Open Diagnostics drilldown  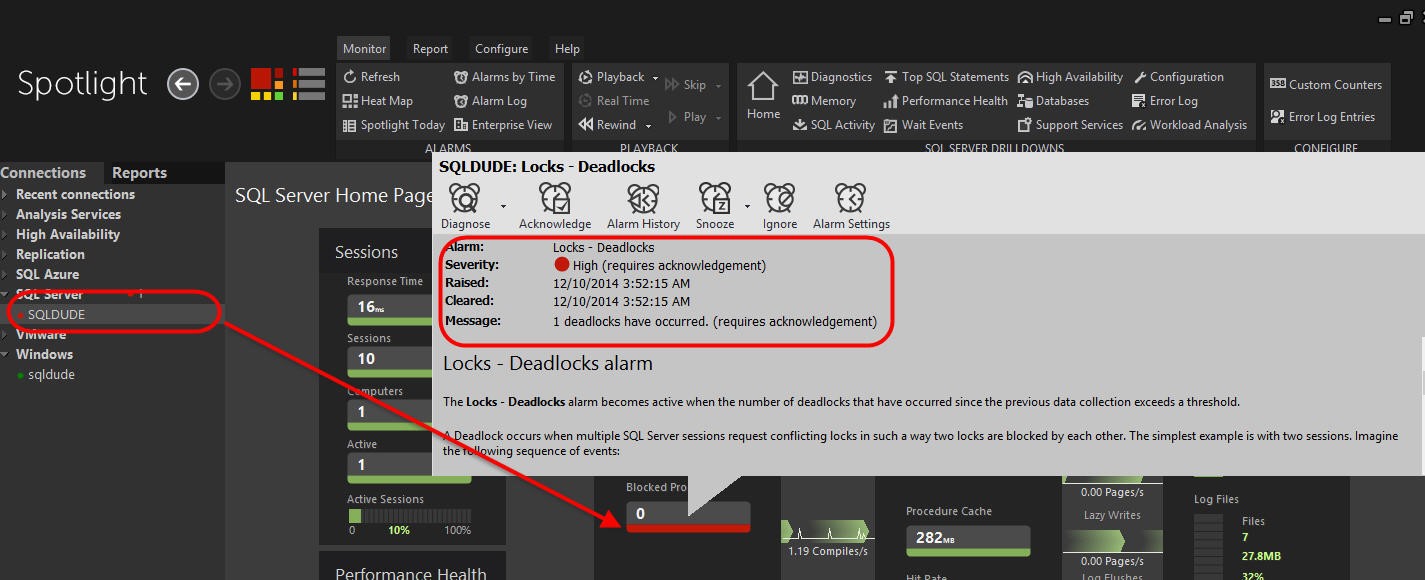[832, 77]
